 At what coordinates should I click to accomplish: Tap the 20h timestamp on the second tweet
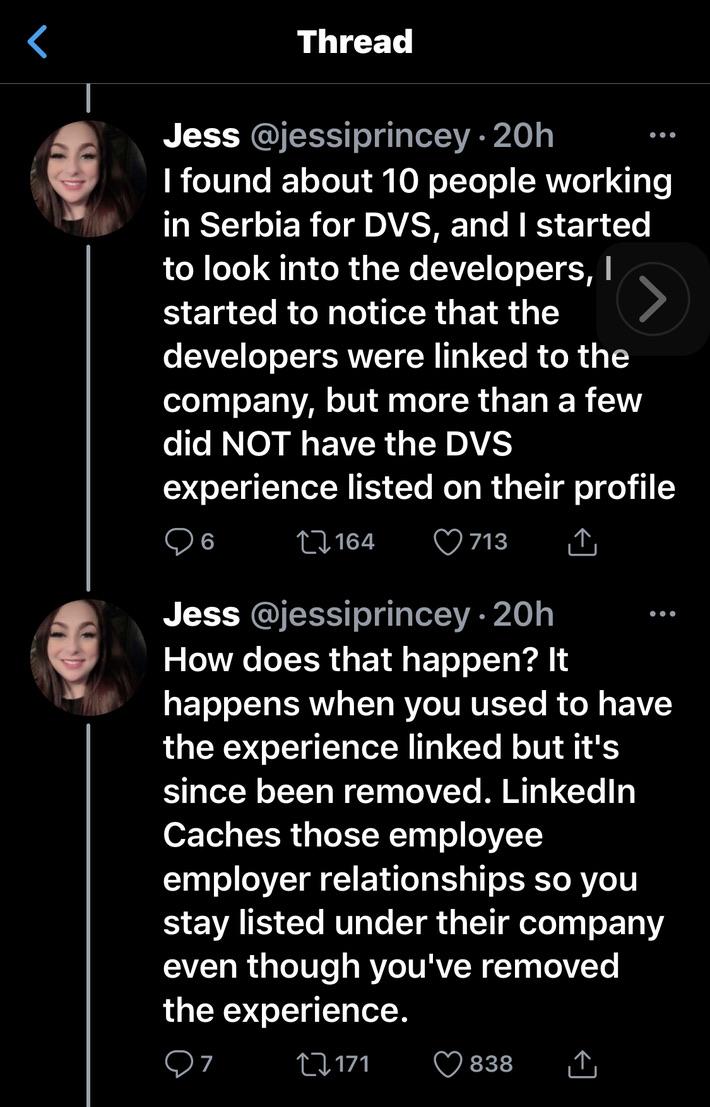click(523, 614)
